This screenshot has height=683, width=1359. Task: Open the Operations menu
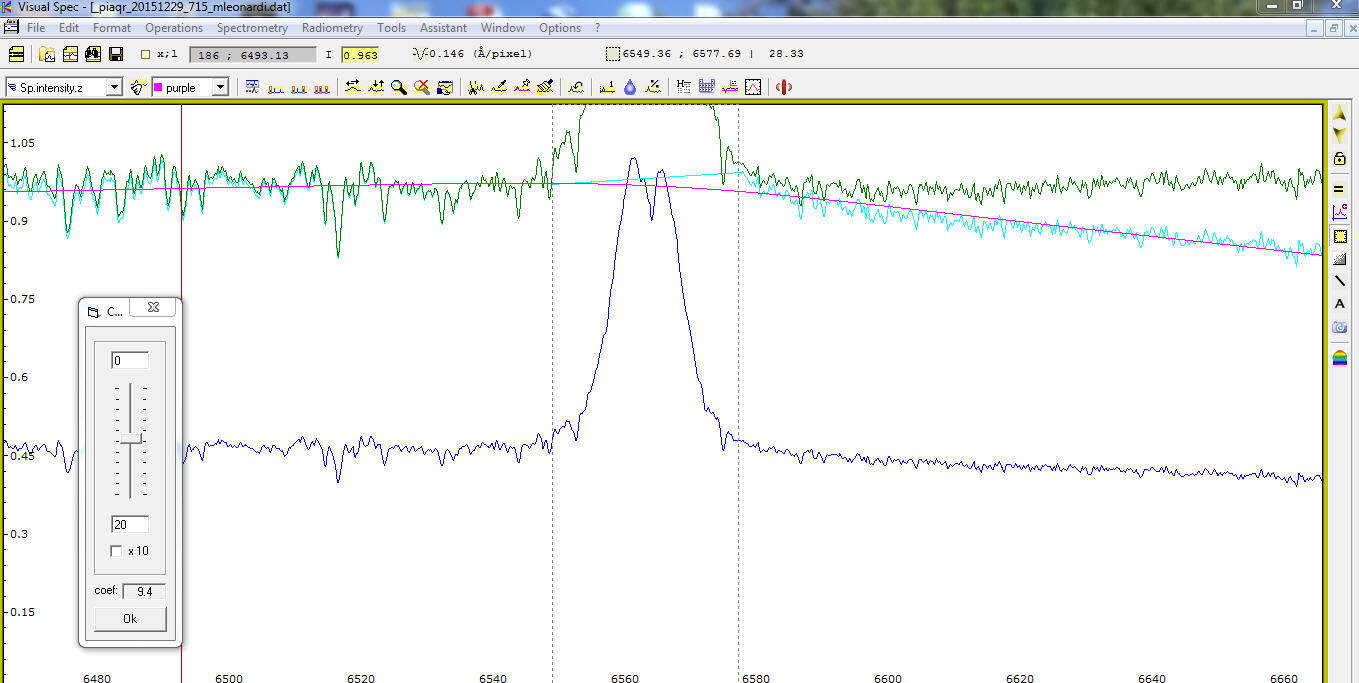[x=174, y=28]
